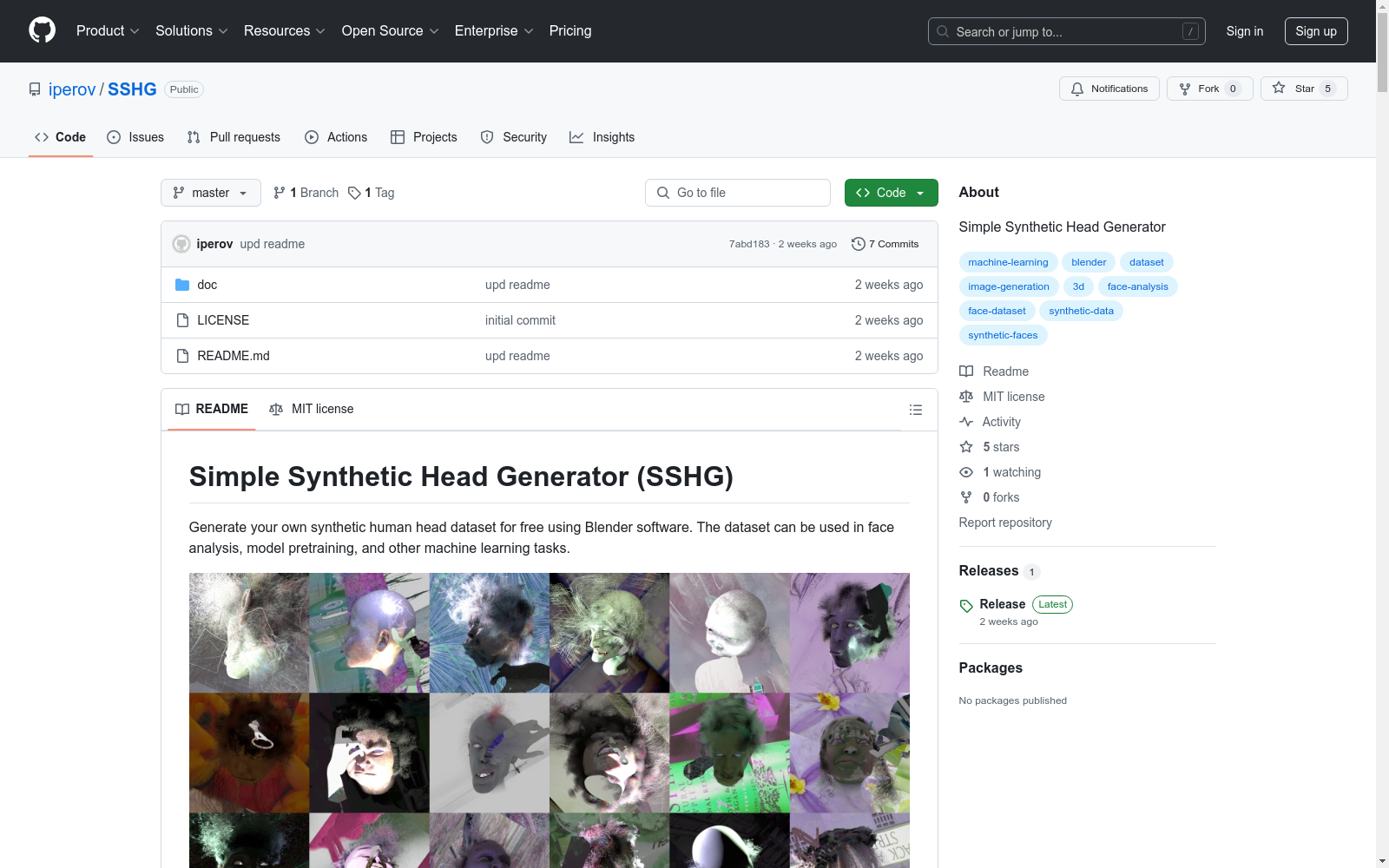This screenshot has height=868, width=1389.
Task: Open the Actions tab
Action: (336, 137)
